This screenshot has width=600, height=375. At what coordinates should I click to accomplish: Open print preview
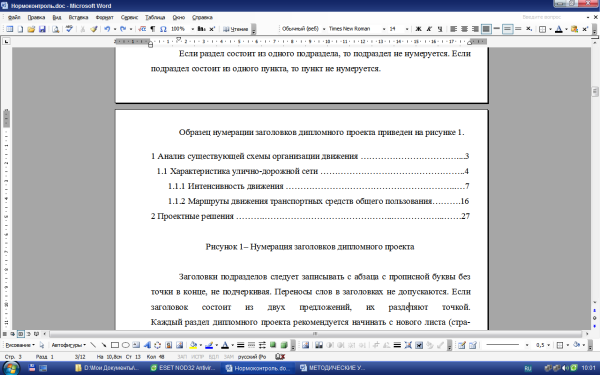(55, 29)
